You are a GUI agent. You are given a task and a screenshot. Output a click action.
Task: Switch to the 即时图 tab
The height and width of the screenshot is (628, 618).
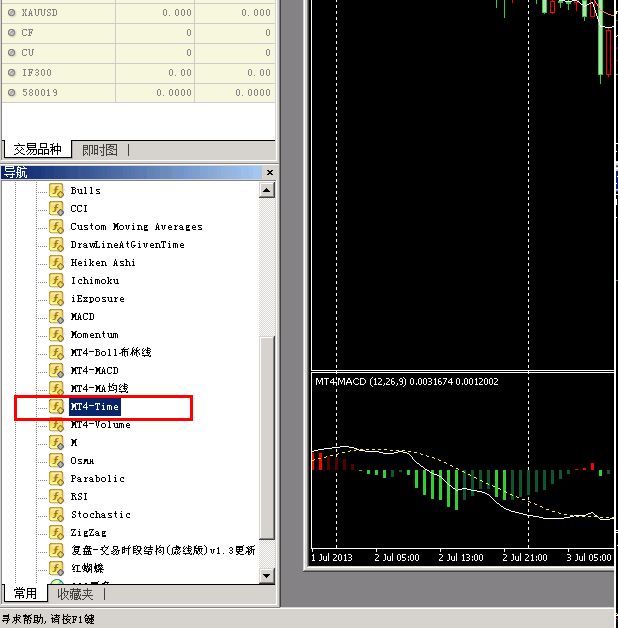[100, 150]
